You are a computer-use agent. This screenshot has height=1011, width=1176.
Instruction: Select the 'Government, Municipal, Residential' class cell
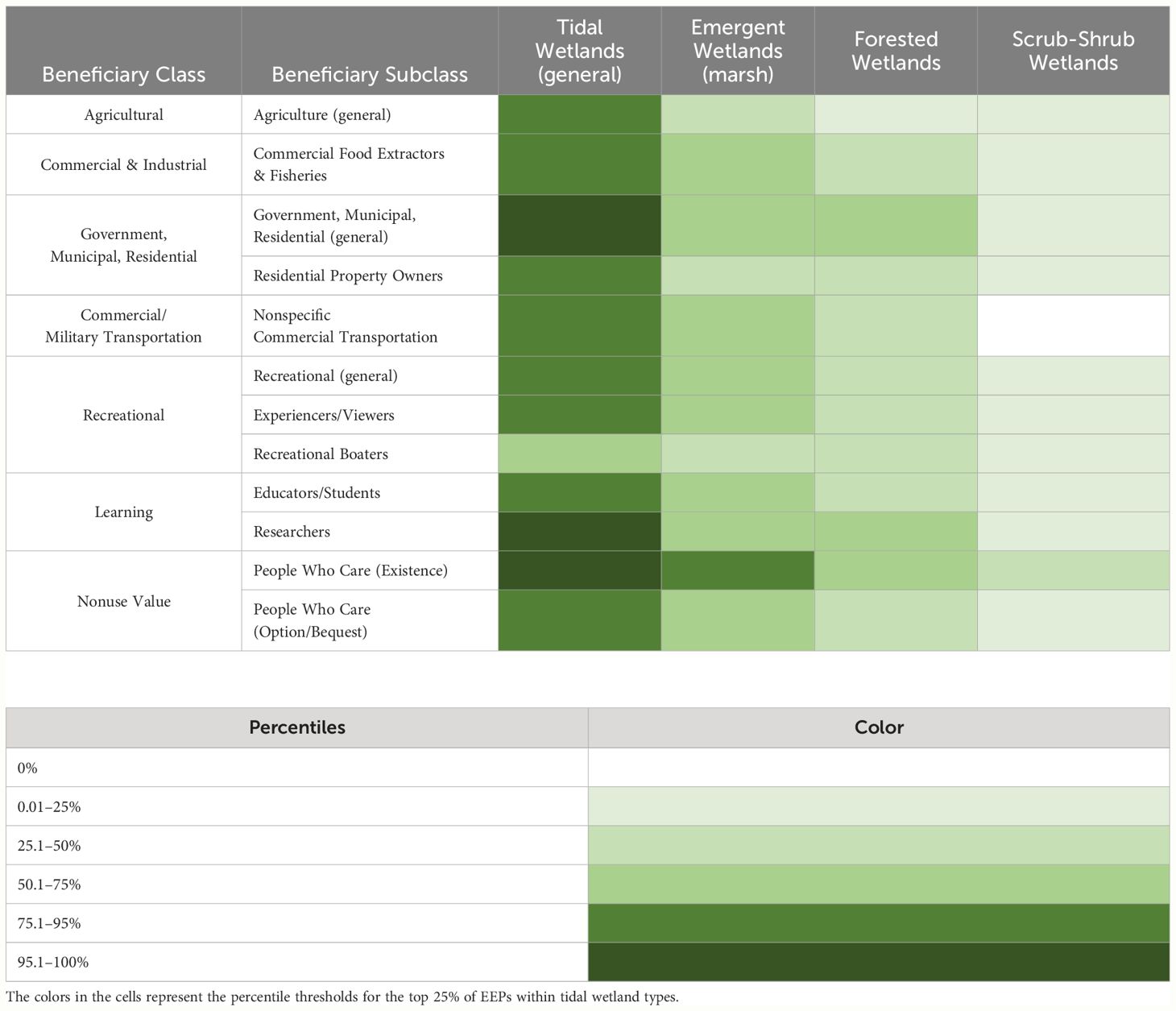(123, 245)
